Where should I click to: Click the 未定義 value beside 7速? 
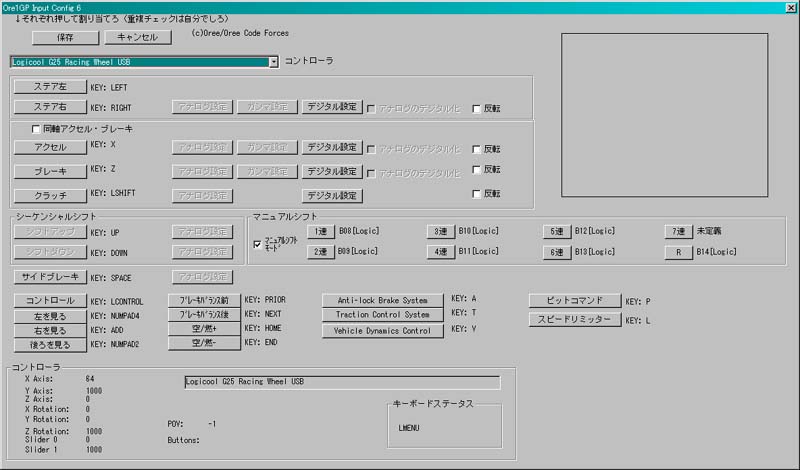click(709, 231)
